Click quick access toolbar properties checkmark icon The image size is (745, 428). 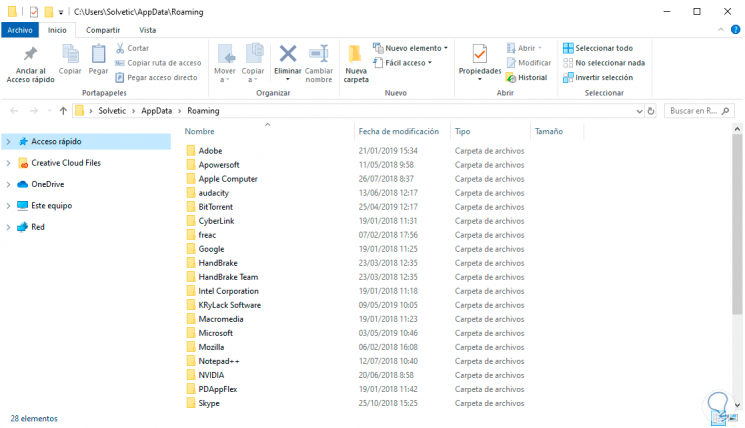(34, 12)
